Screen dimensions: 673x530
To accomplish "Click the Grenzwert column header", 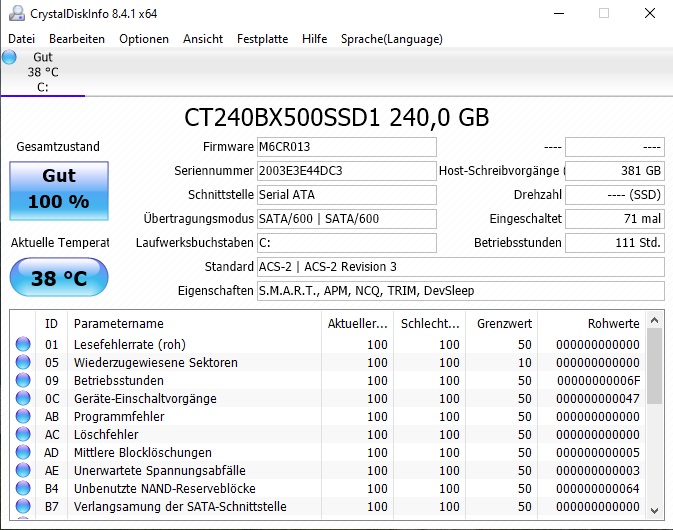I will tap(502, 324).
